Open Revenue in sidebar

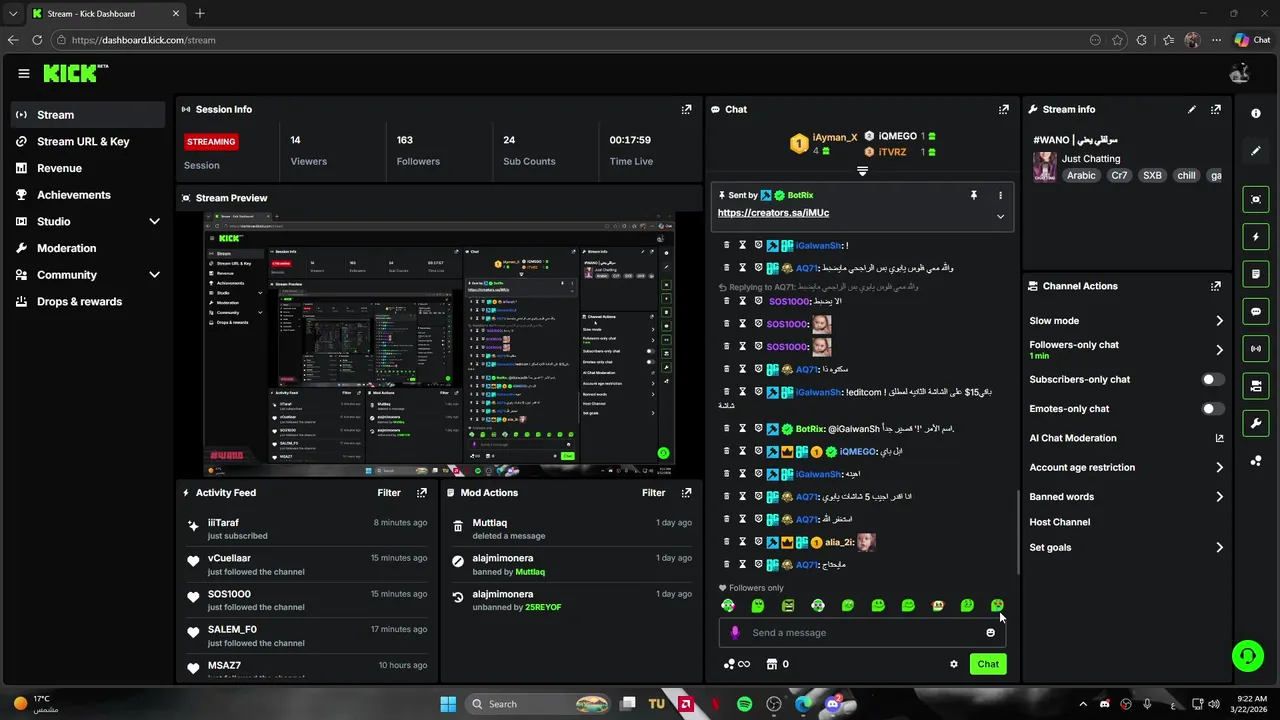tap(88, 168)
